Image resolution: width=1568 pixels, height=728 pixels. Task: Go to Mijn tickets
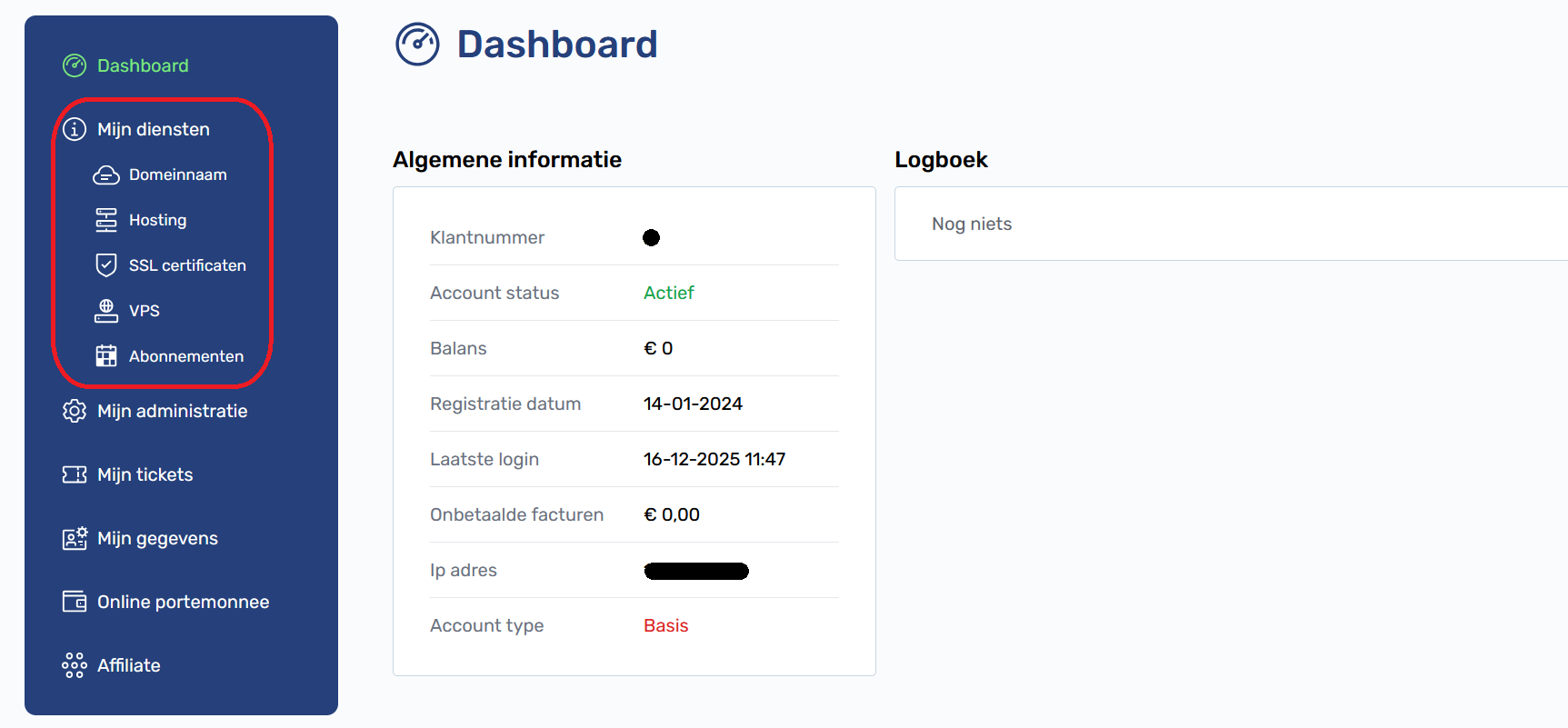[145, 474]
